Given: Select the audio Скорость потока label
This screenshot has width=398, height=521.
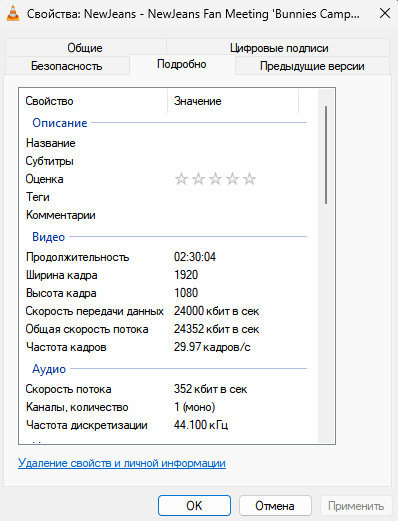Looking at the screenshot, I should [x=68, y=389].
